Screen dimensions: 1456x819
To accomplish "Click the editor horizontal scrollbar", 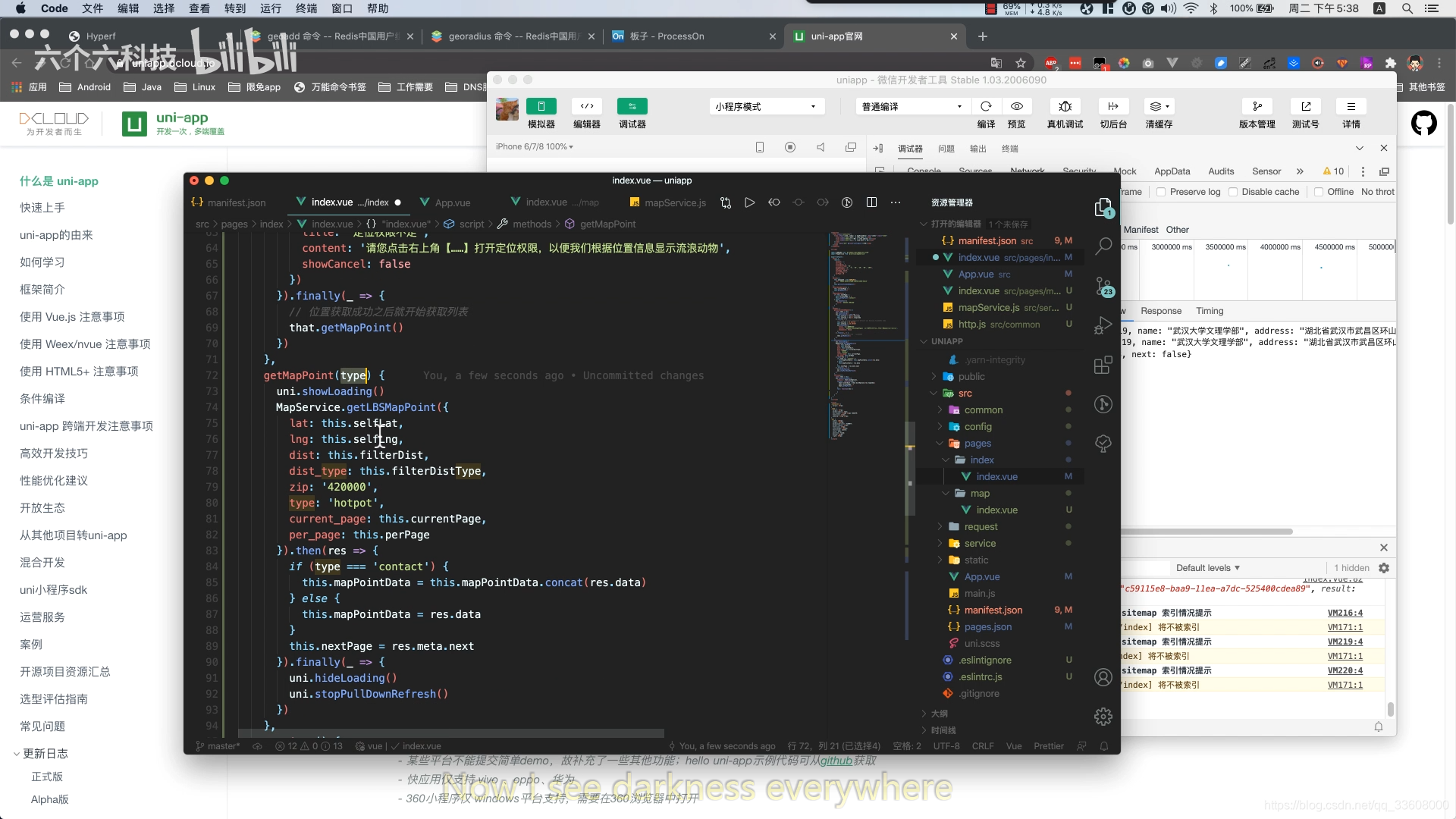I will pos(451,733).
